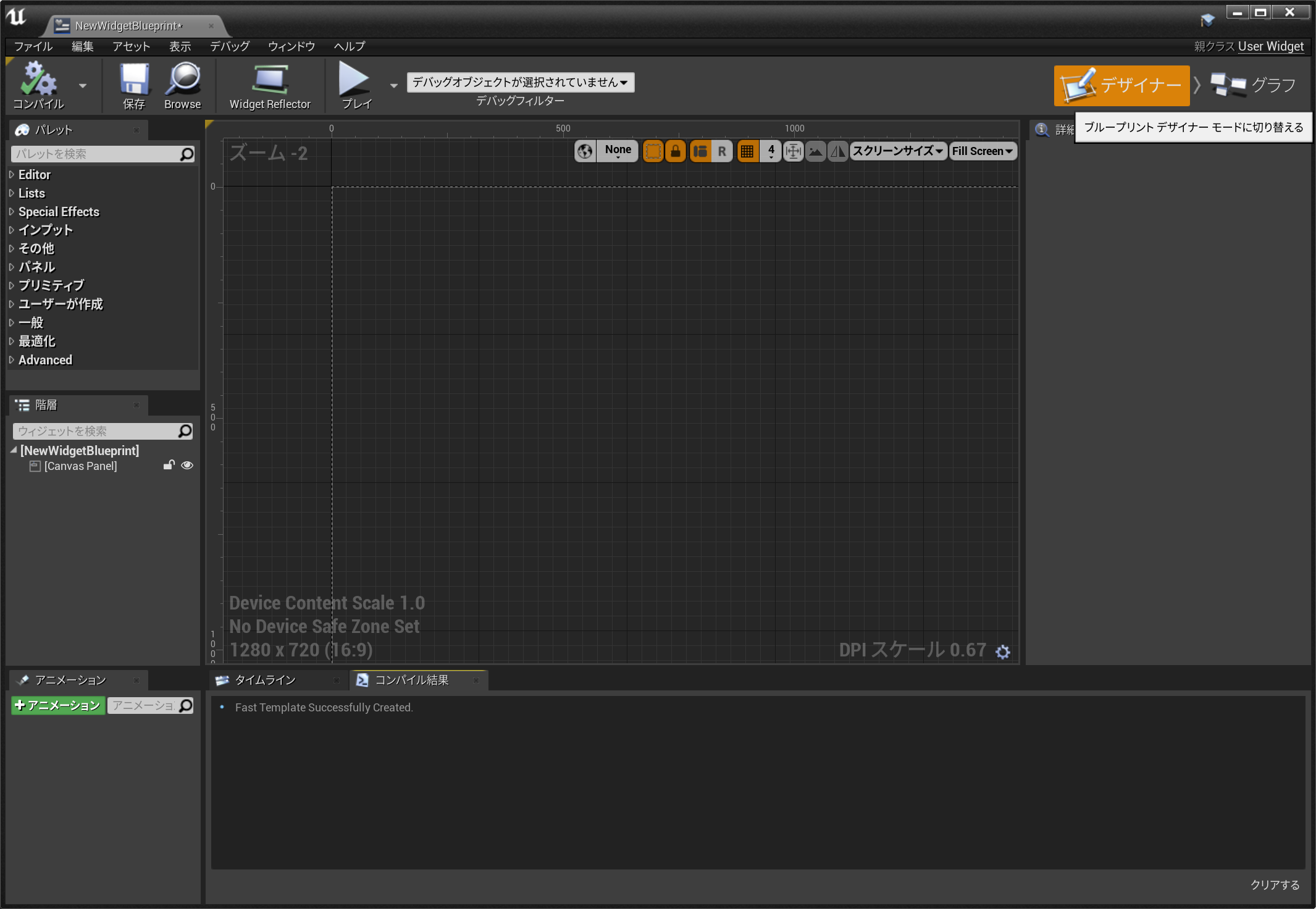The height and width of the screenshot is (909, 1316).
Task: Toggle the dashed widget outlines button
Action: [x=653, y=151]
